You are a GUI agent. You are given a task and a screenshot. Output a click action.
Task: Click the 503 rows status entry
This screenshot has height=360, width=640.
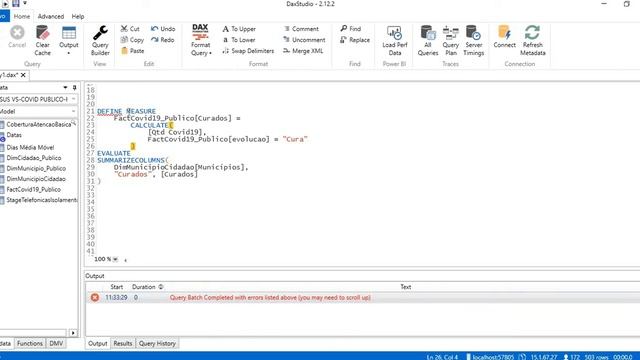click(x=596, y=357)
